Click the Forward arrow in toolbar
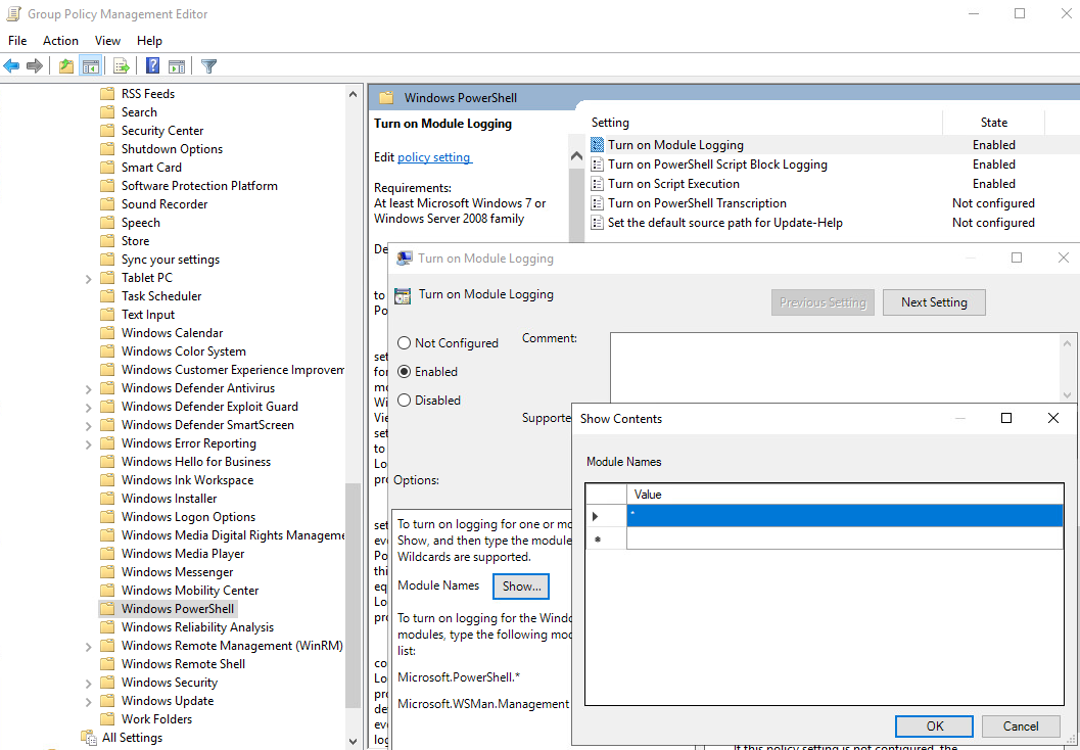 click(35, 66)
